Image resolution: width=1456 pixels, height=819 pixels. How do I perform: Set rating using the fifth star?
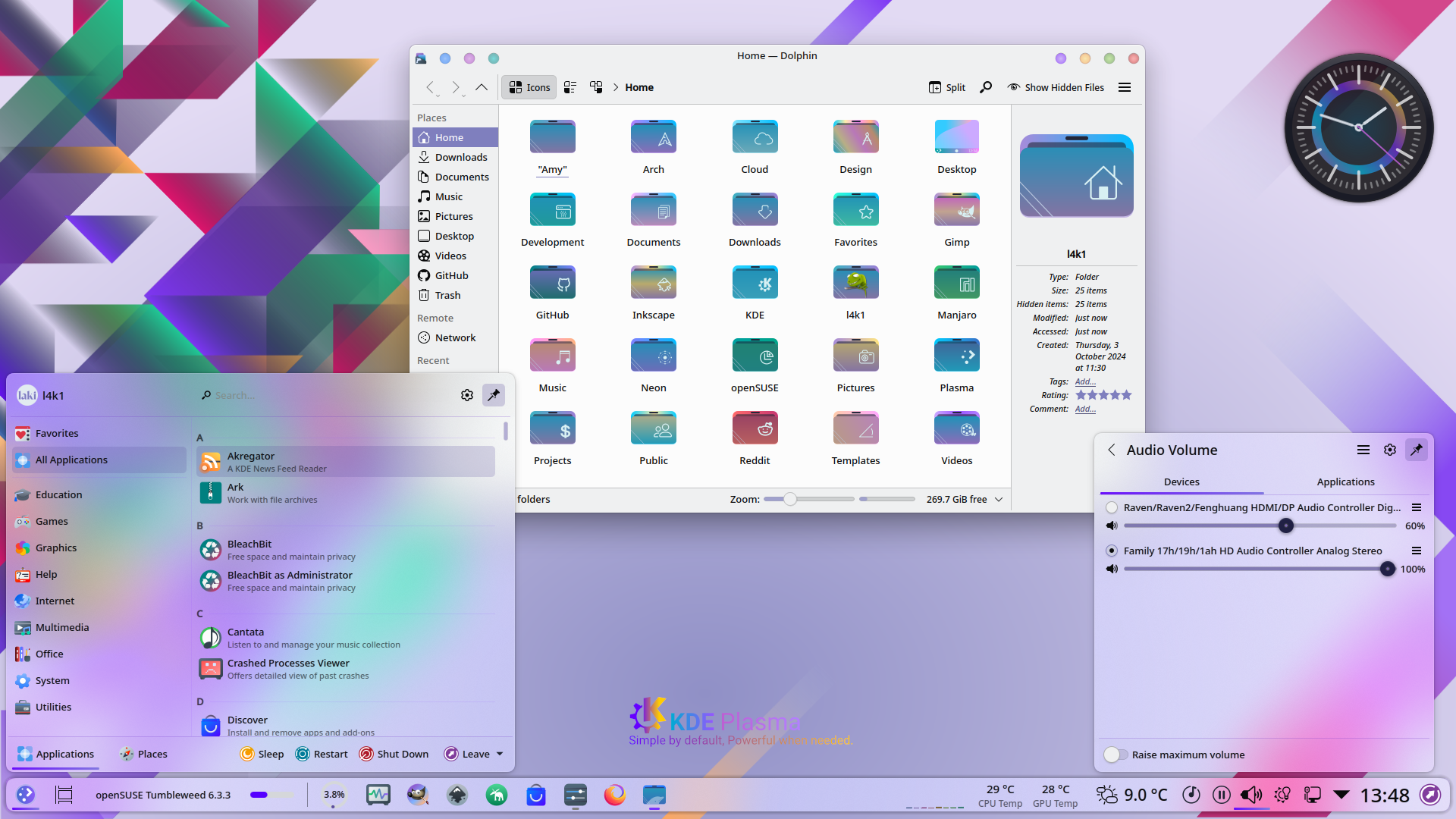(1126, 395)
